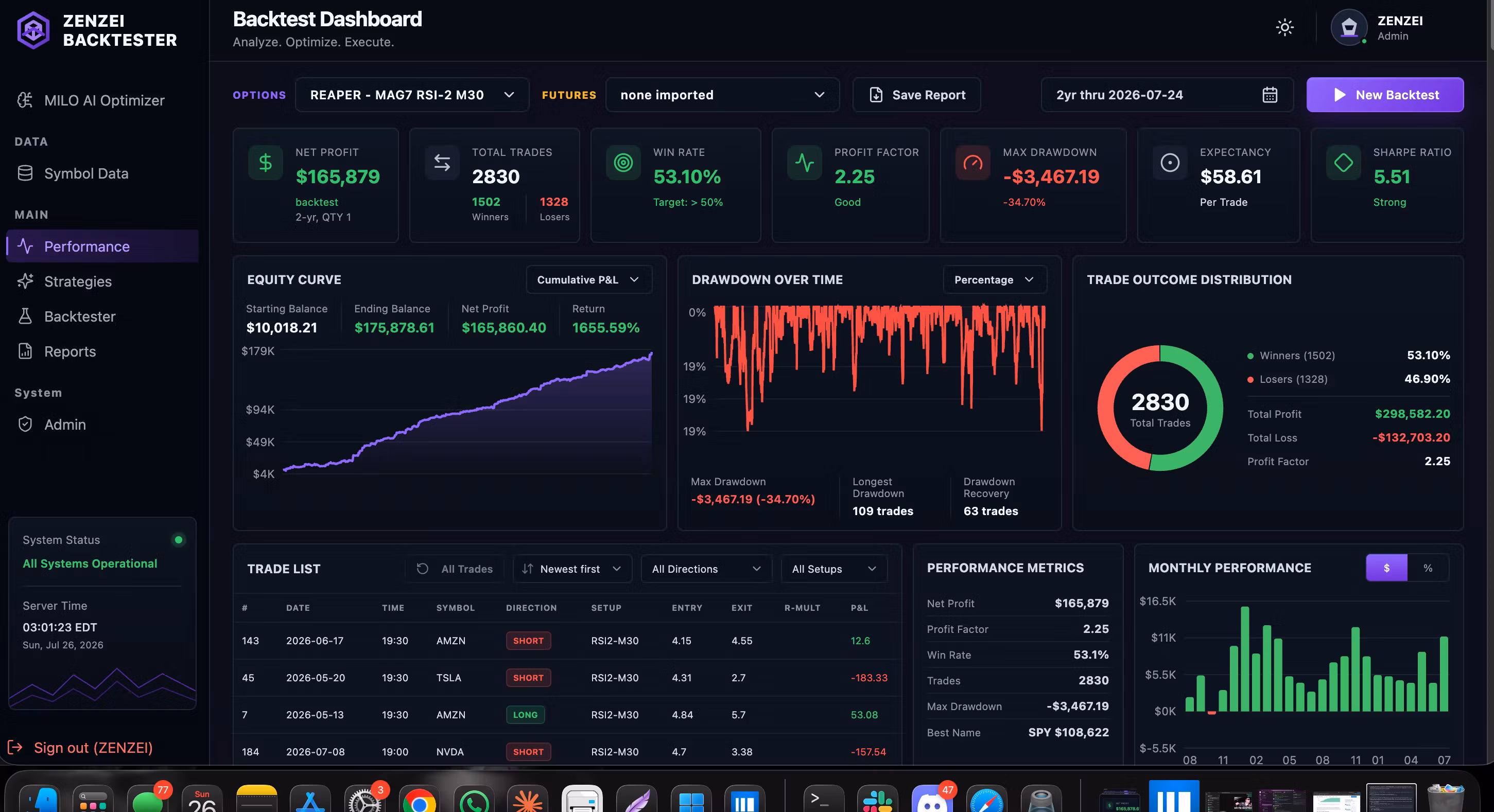Reset filter to All Trades
This screenshot has width=1494, height=812.
tap(455, 569)
